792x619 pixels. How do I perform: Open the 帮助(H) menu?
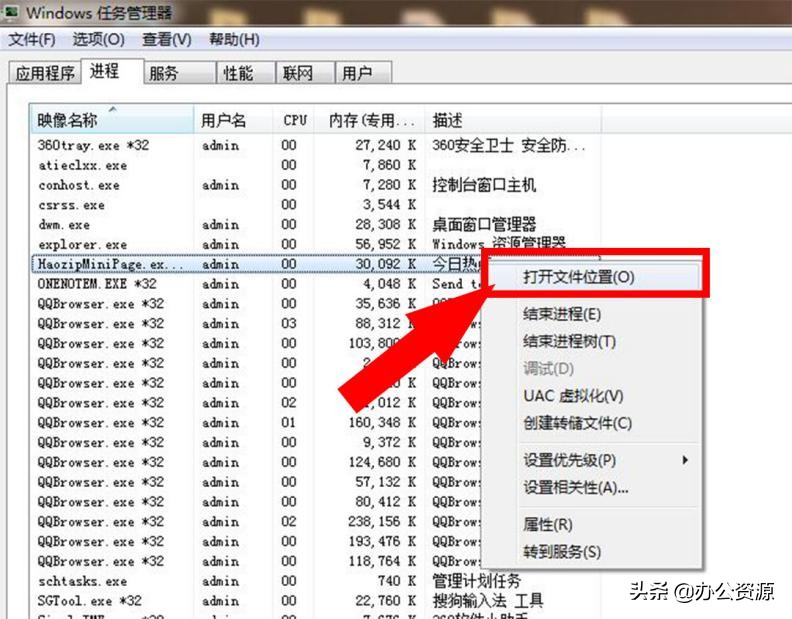(x=234, y=39)
